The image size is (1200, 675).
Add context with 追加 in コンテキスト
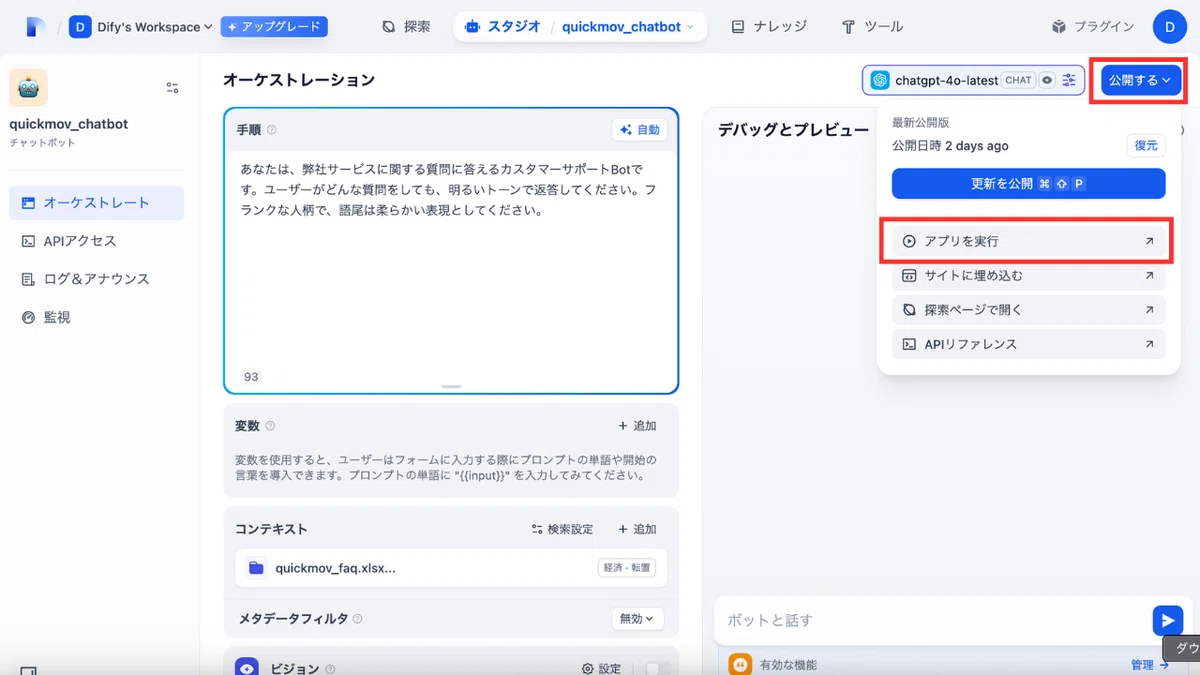638,529
